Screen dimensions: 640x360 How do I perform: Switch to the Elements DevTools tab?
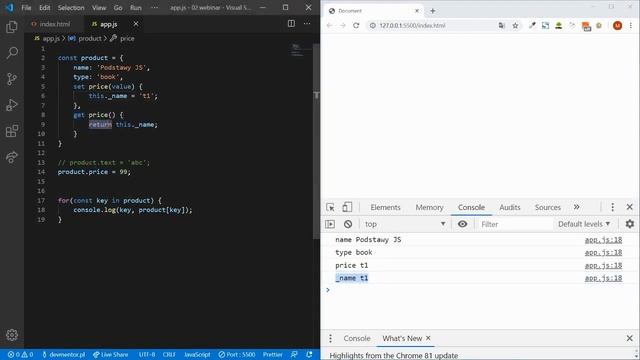click(385, 207)
